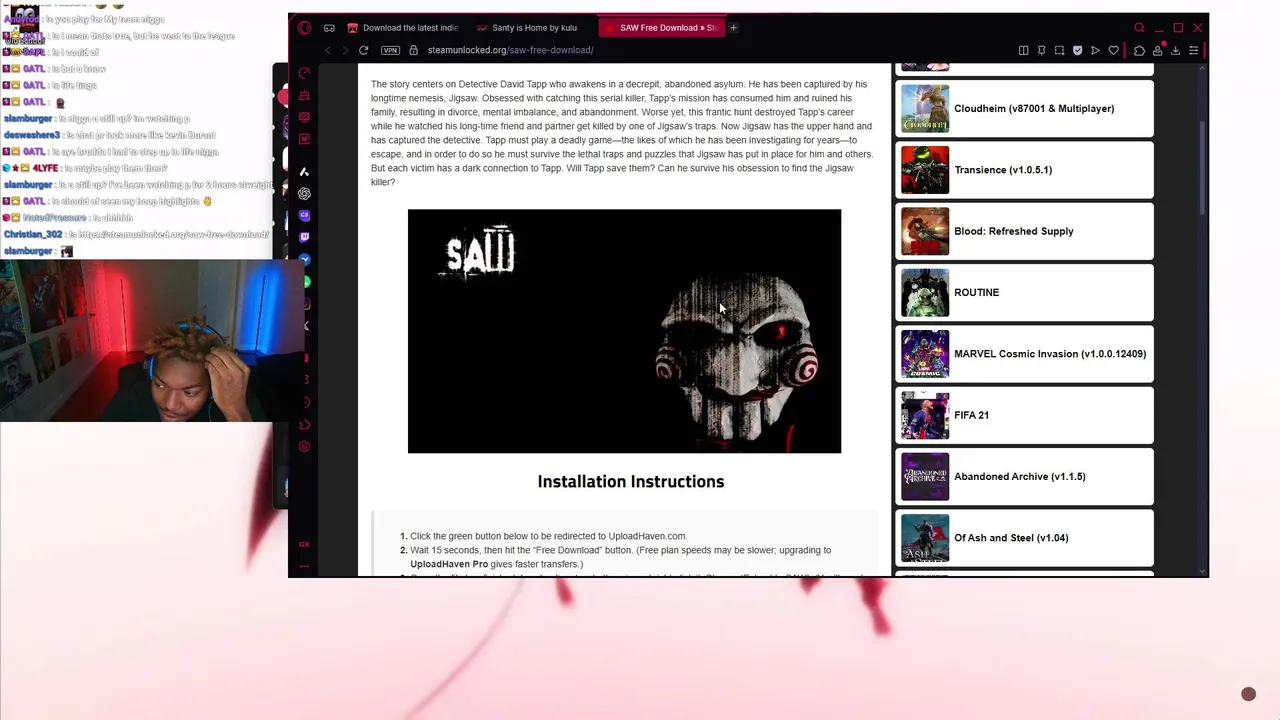The image size is (1280, 720).
Task: Open GX Cleaner sidebar icon
Action: pos(304,96)
